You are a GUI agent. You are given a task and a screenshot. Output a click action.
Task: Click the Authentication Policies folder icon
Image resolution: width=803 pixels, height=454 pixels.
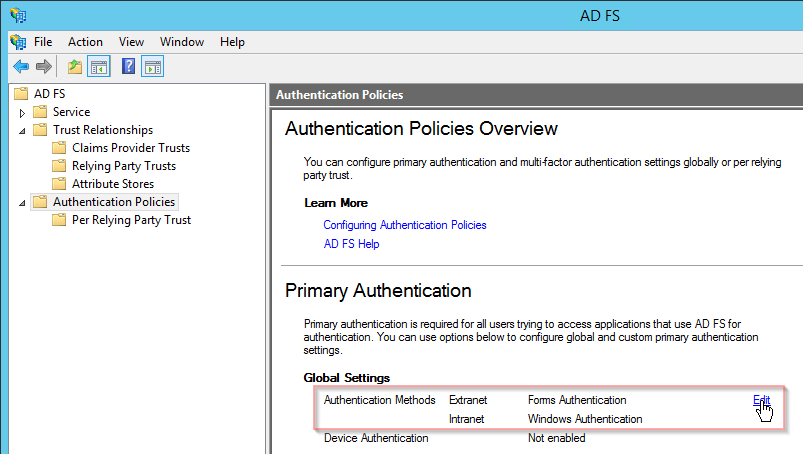click(40, 202)
